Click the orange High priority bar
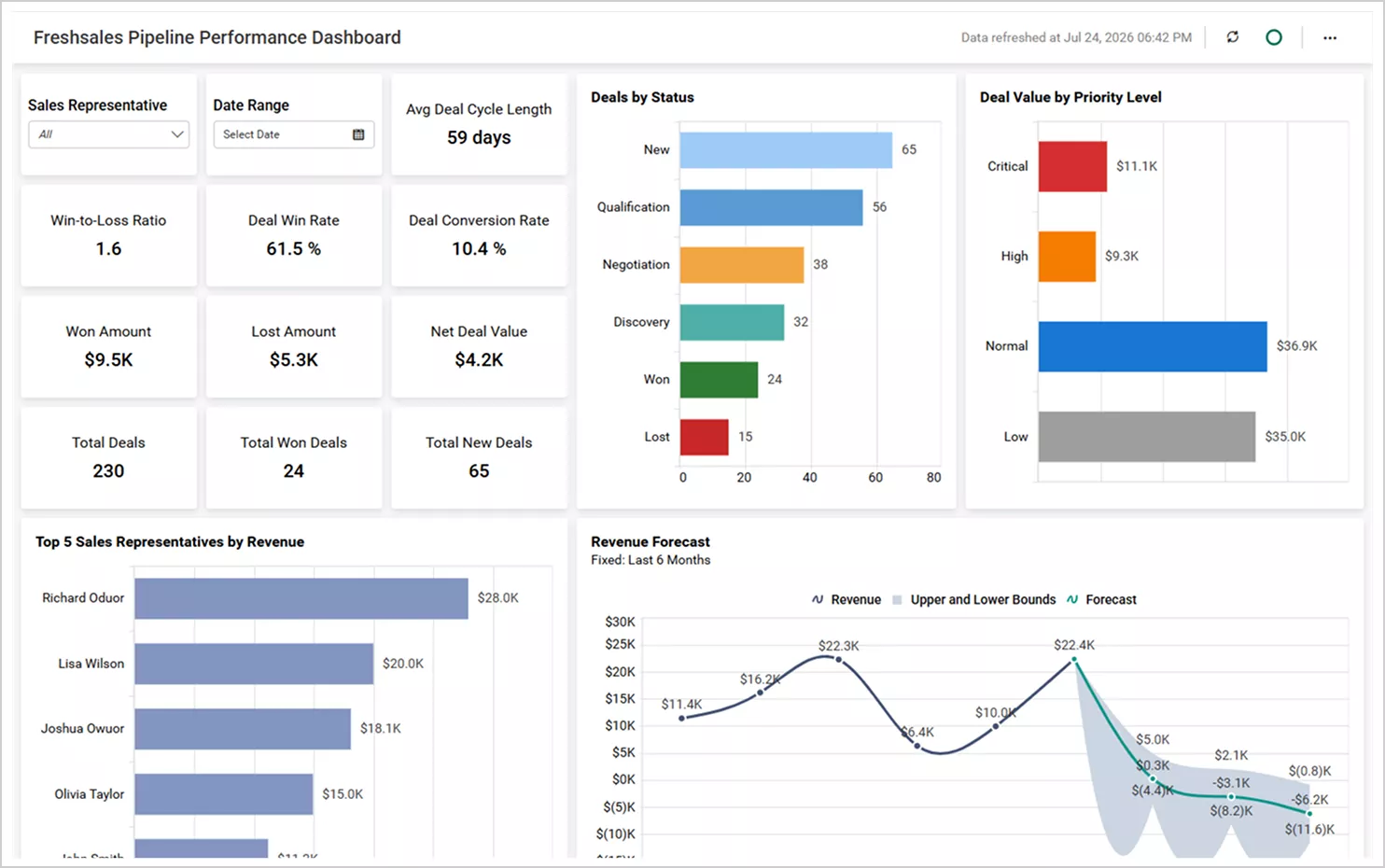The height and width of the screenshot is (868, 1385). (1067, 257)
